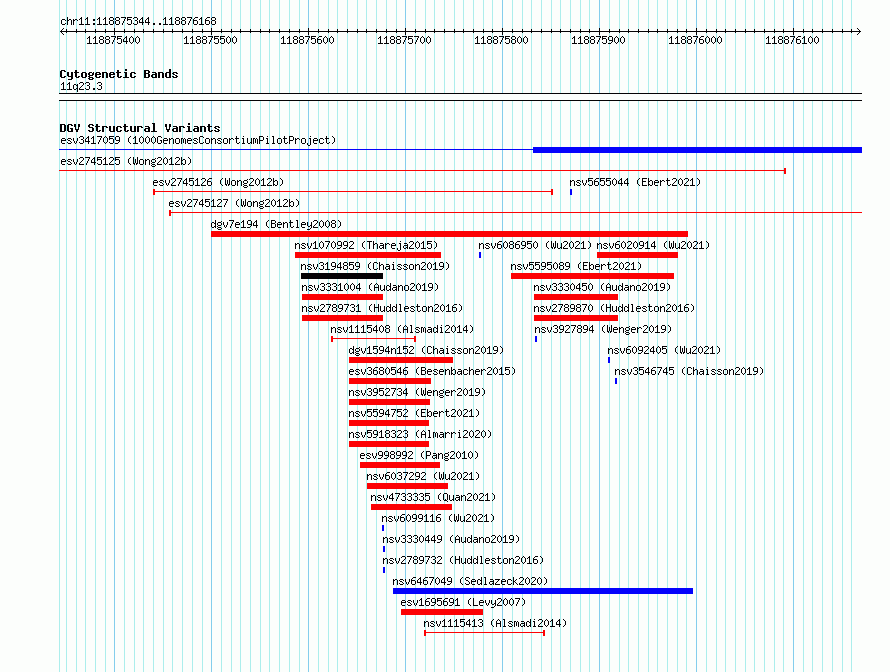Click the esv2745126 (Wong2012b) label

click(218, 182)
